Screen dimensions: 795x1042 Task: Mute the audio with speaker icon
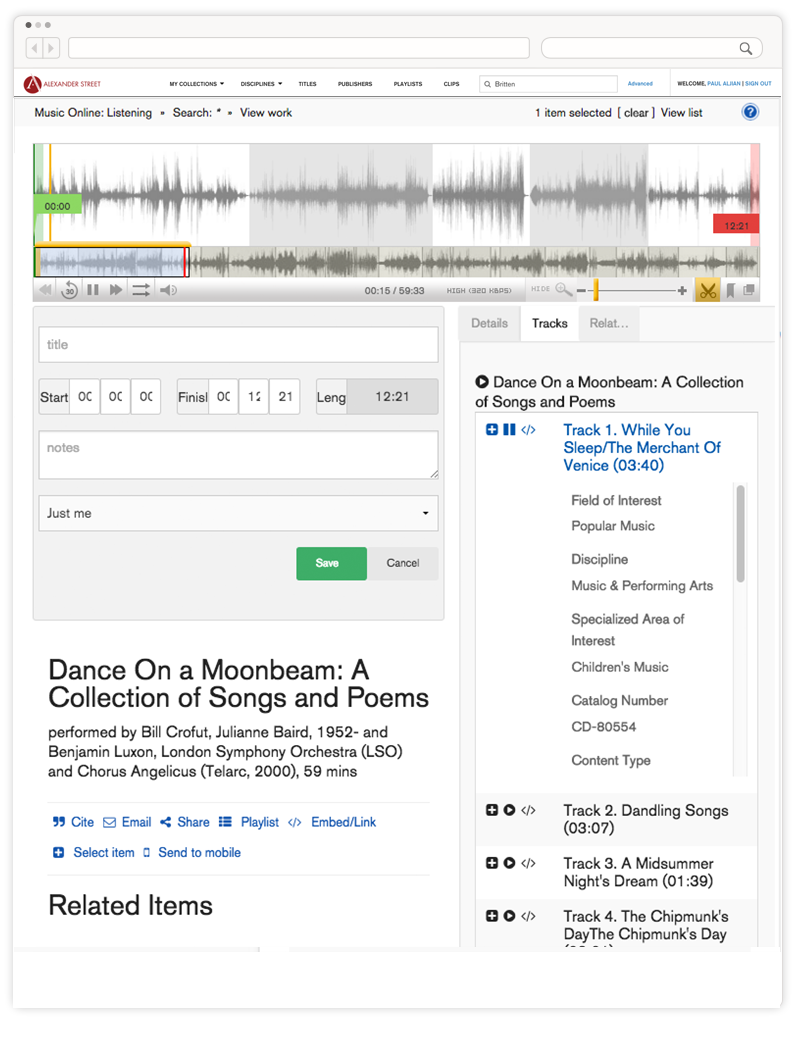169,290
